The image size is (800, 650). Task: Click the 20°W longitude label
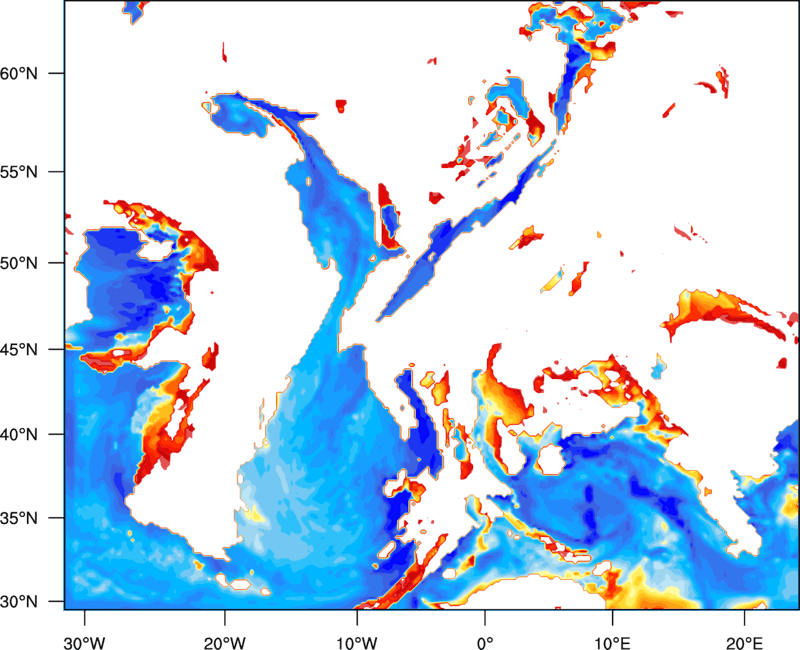pos(224,643)
